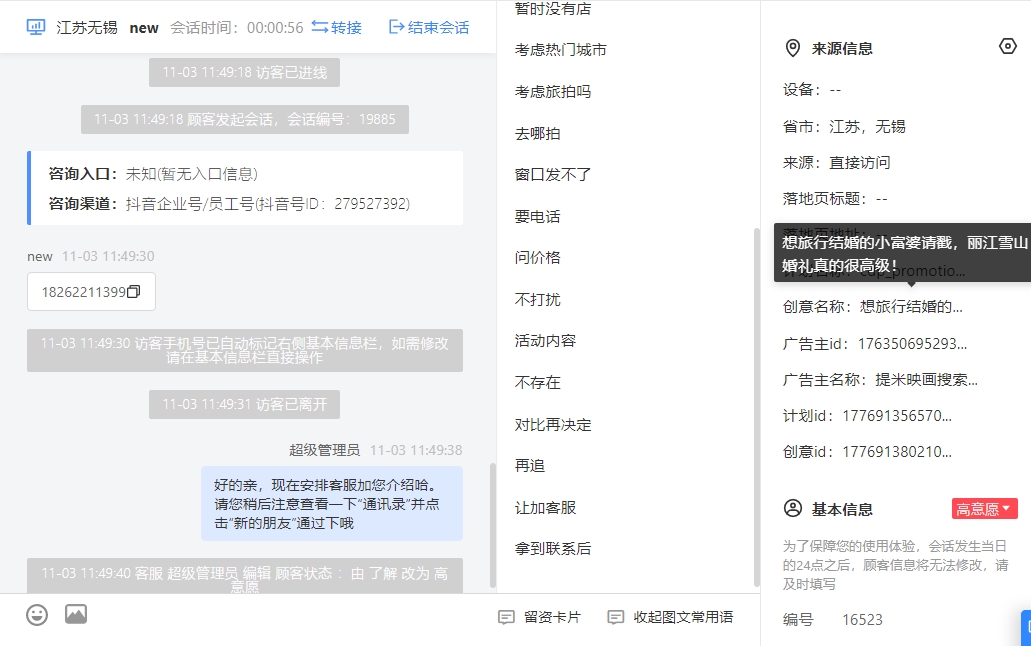Viewport: 1031px width, 646px height.
Task: Click the phone number bubble 18262211399
Action: tap(91, 291)
